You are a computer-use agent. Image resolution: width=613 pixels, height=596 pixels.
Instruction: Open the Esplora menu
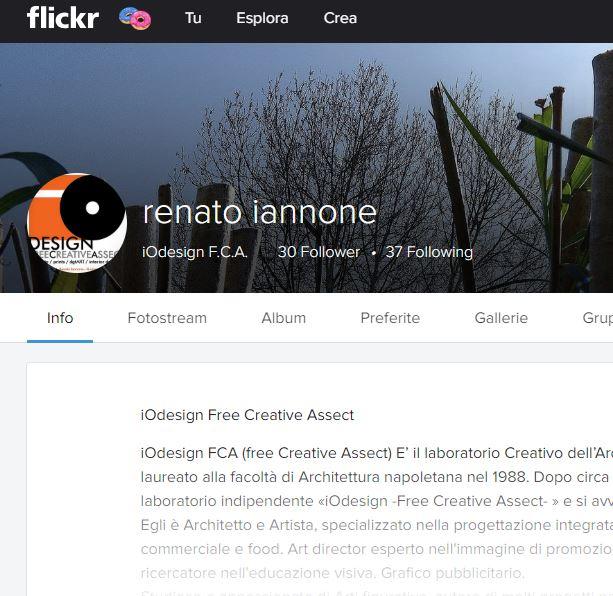click(262, 18)
